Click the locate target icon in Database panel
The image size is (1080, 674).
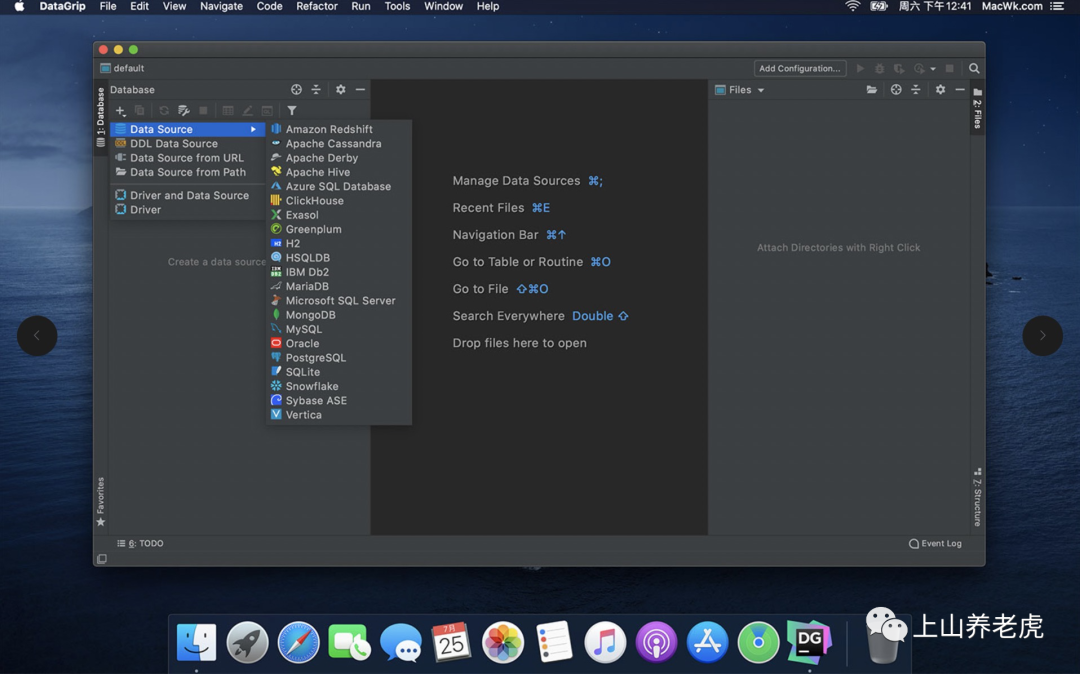296,89
